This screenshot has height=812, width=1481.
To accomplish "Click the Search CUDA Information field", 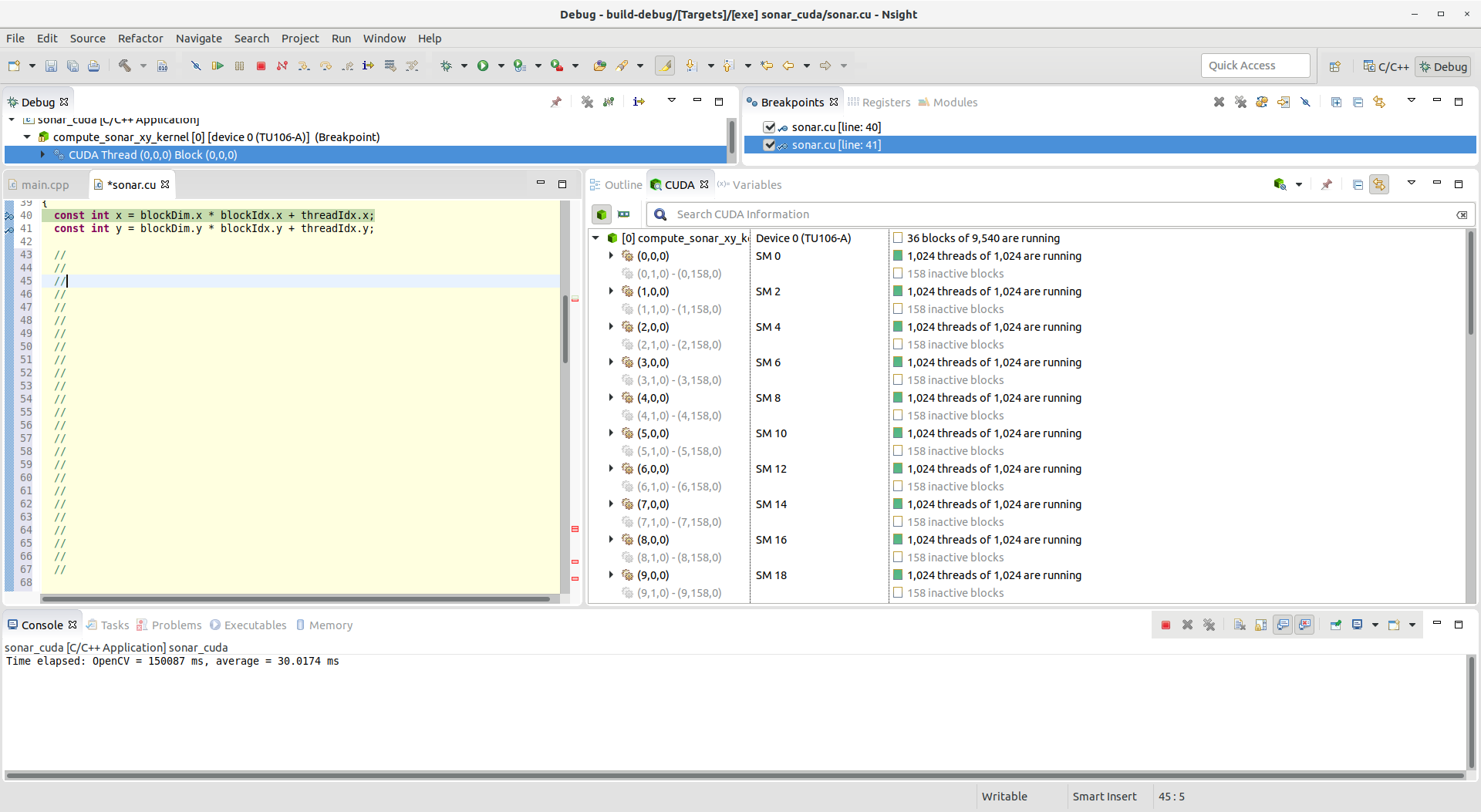I will click(x=1061, y=214).
